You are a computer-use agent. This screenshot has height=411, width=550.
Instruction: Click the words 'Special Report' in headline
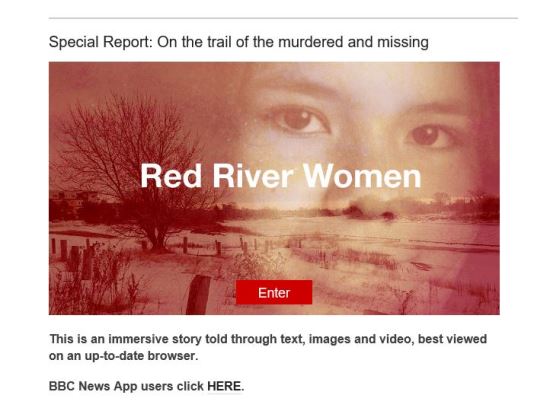tap(99, 42)
